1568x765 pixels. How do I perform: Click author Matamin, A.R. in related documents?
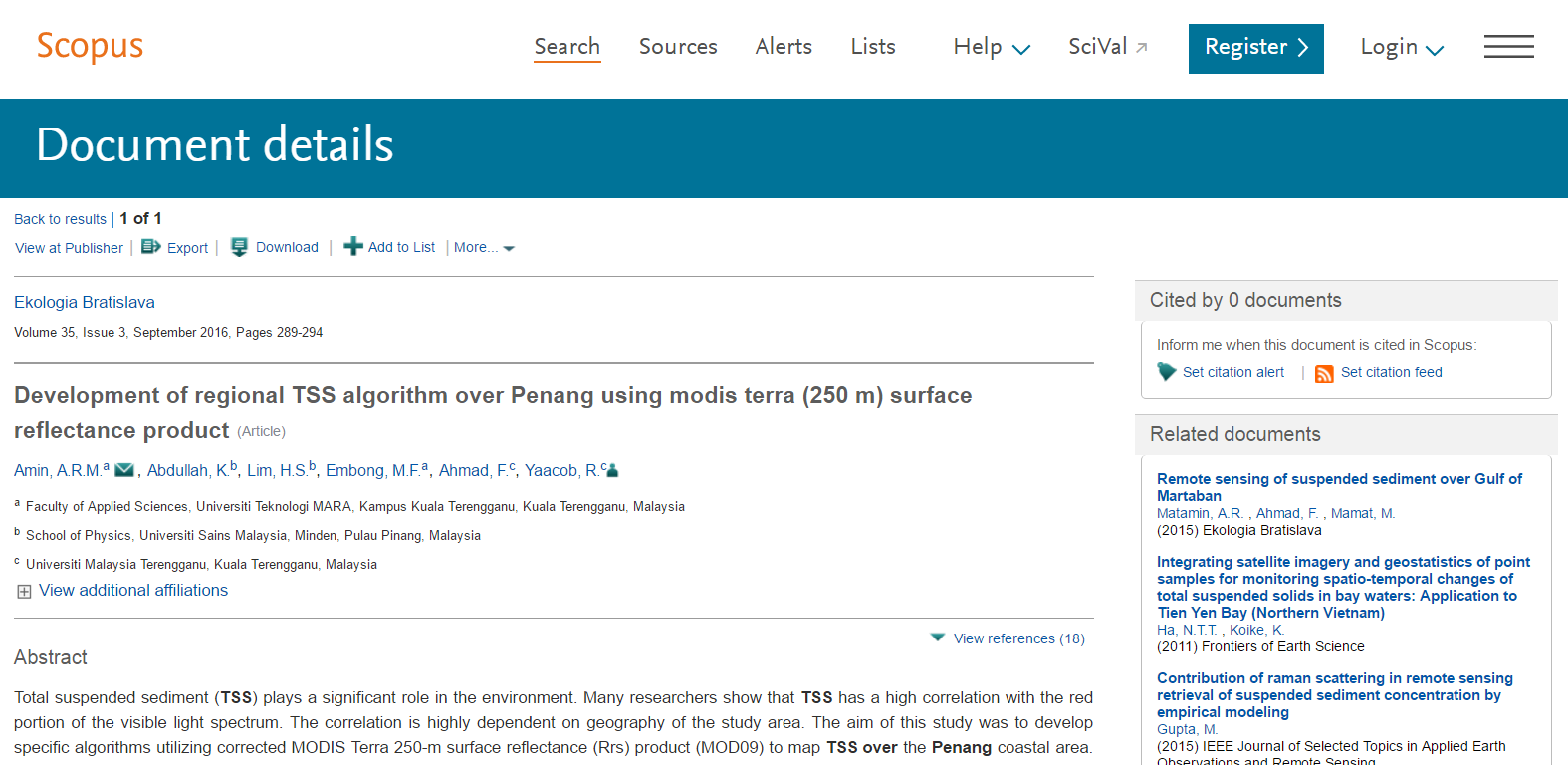point(1201,513)
